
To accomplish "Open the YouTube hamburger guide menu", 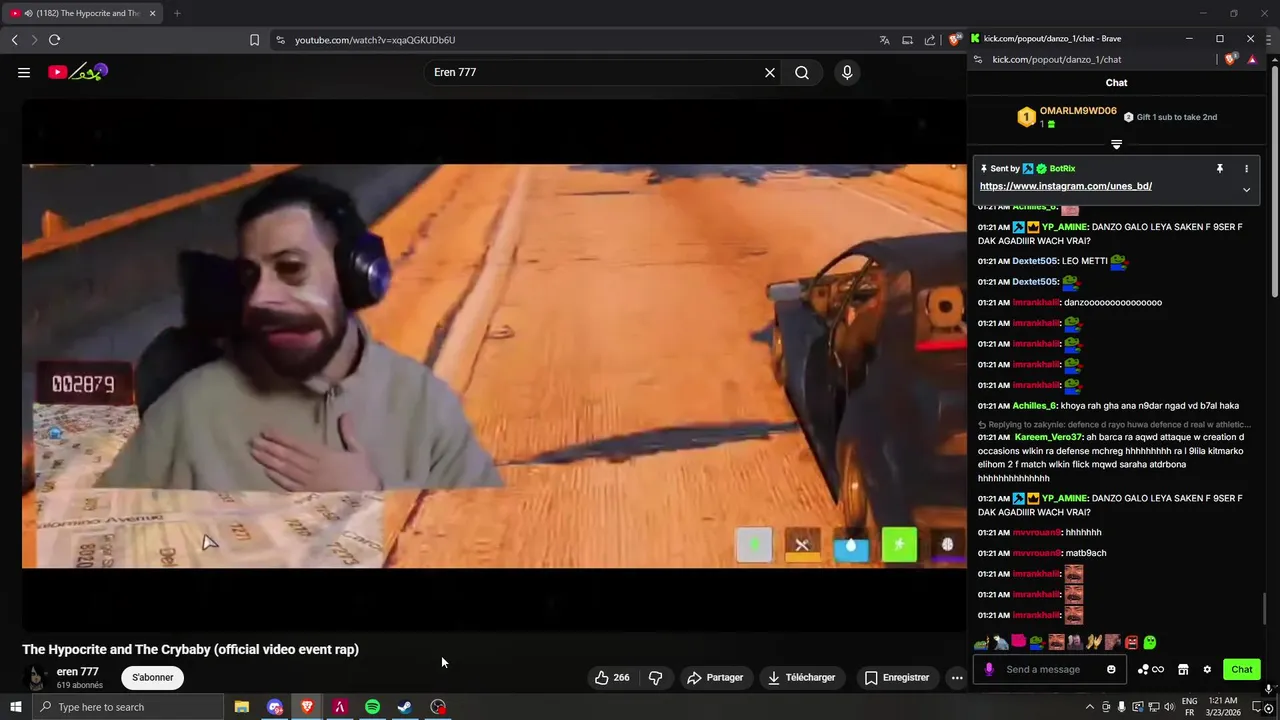I will click(x=24, y=72).
